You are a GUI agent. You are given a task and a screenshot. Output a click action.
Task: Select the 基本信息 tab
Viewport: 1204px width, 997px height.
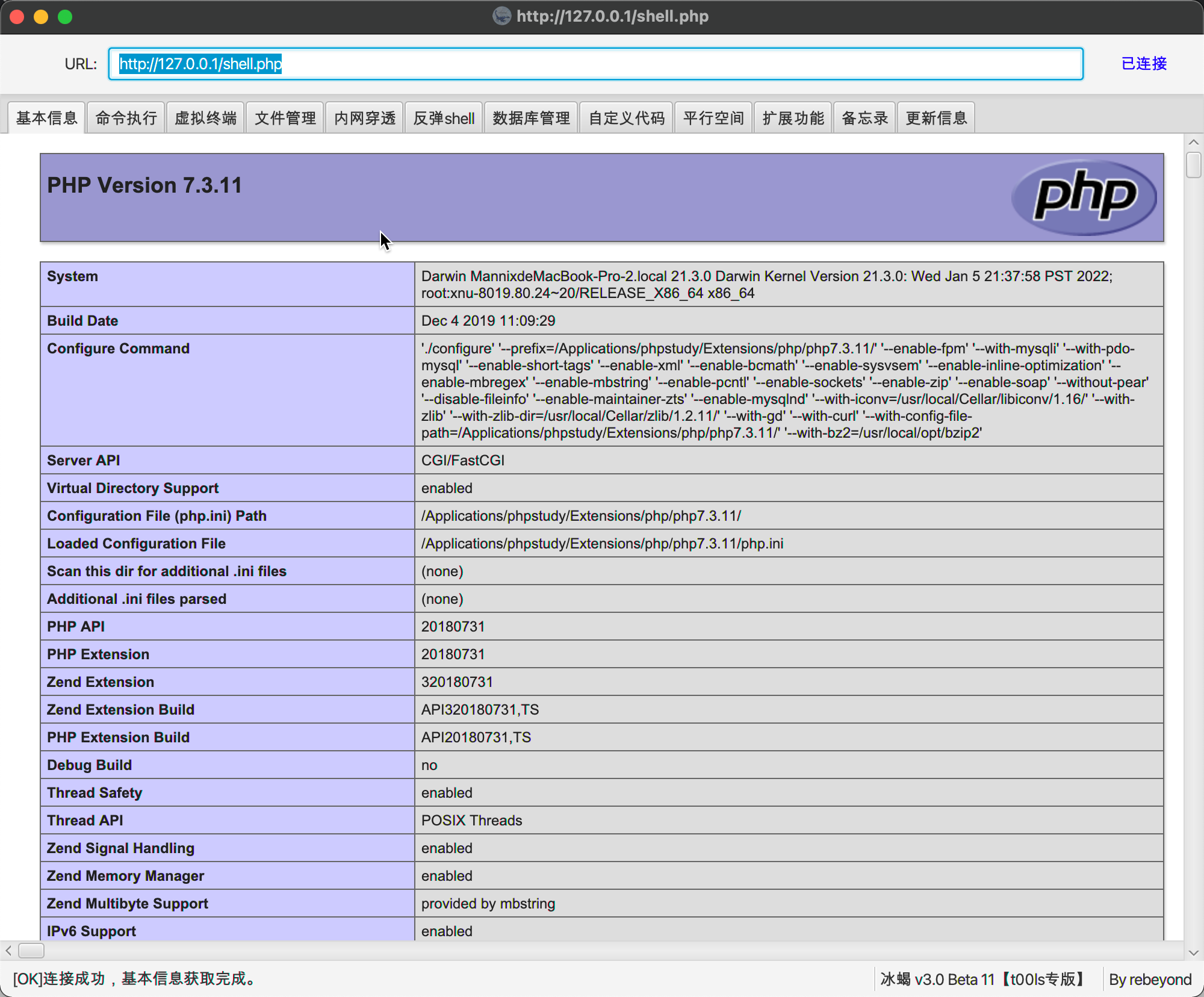coord(46,117)
